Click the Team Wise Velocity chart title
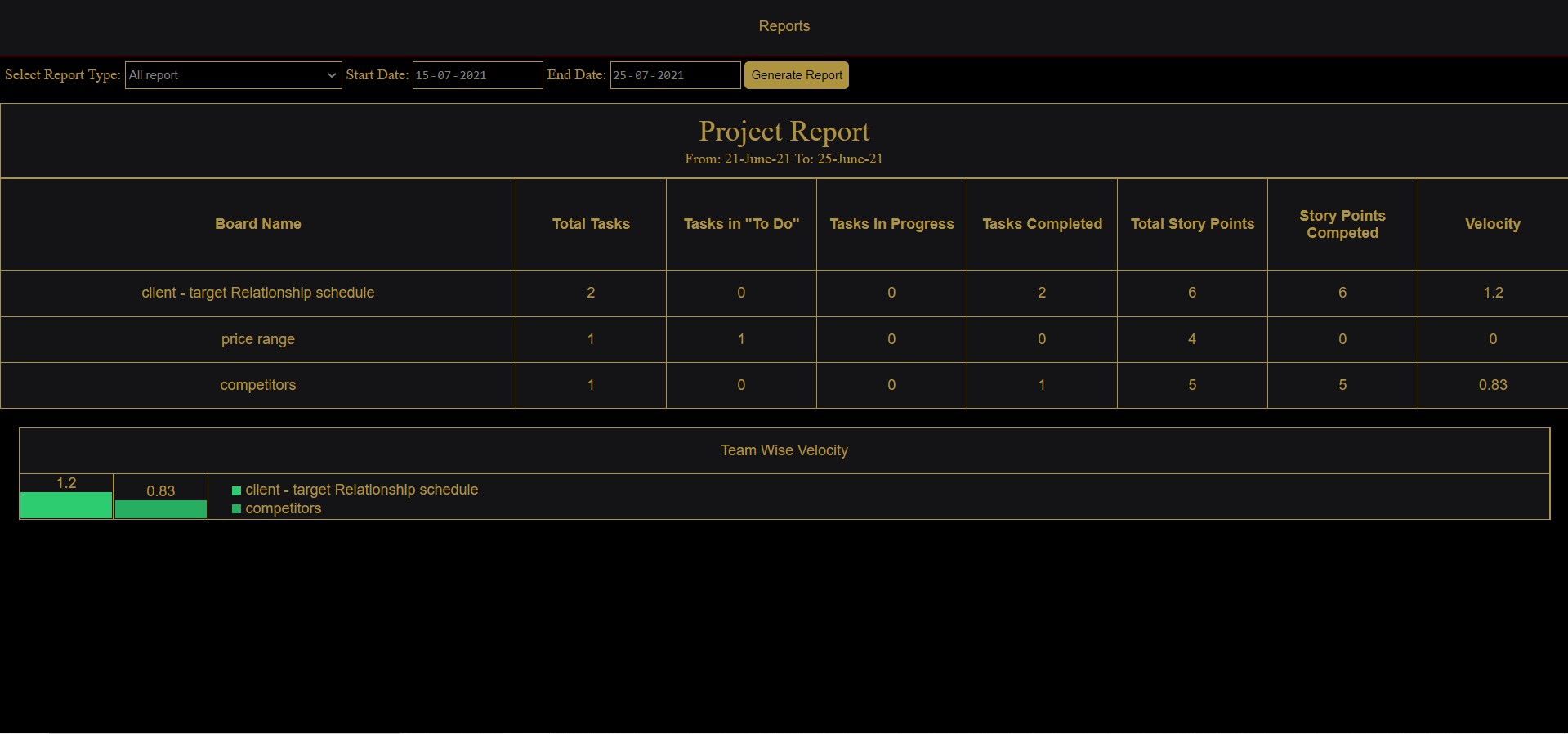The height and width of the screenshot is (734, 1568). [784, 450]
